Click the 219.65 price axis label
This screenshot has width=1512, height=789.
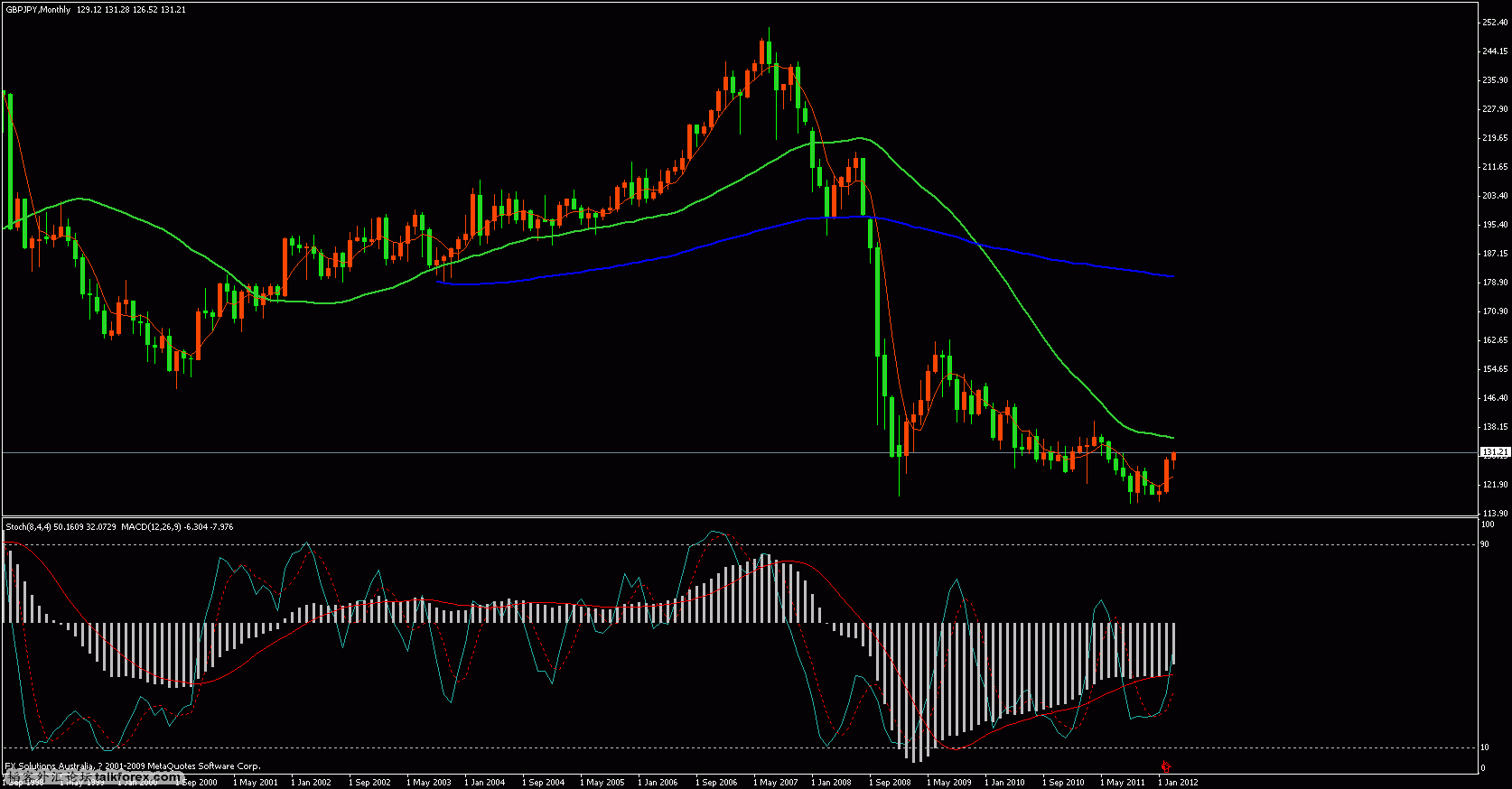1495,138
